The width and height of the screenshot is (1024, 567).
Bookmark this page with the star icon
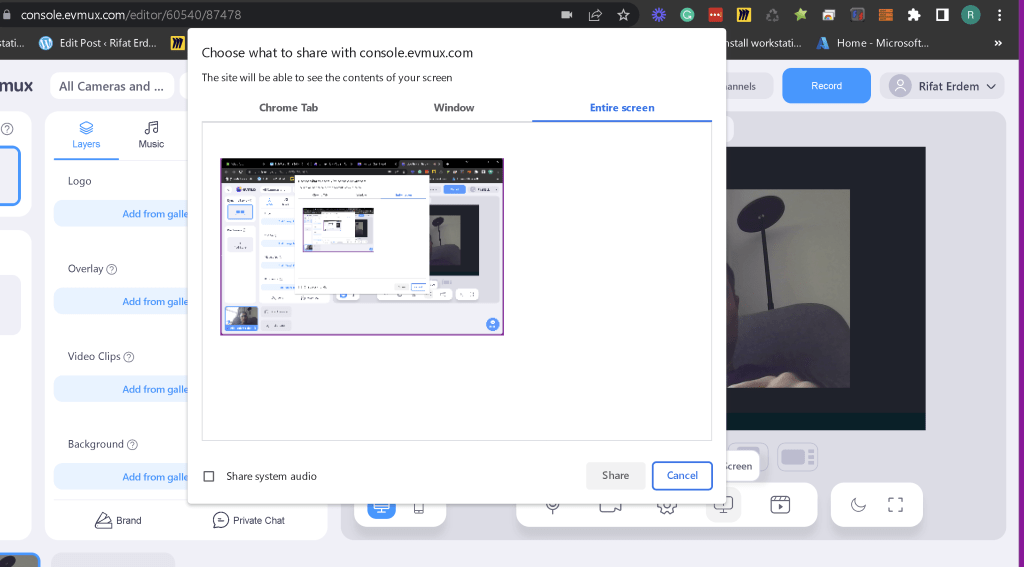click(x=624, y=14)
